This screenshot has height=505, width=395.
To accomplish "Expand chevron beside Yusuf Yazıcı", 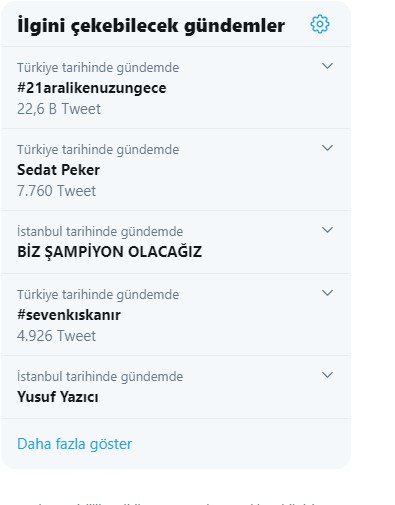I will pos(327,375).
